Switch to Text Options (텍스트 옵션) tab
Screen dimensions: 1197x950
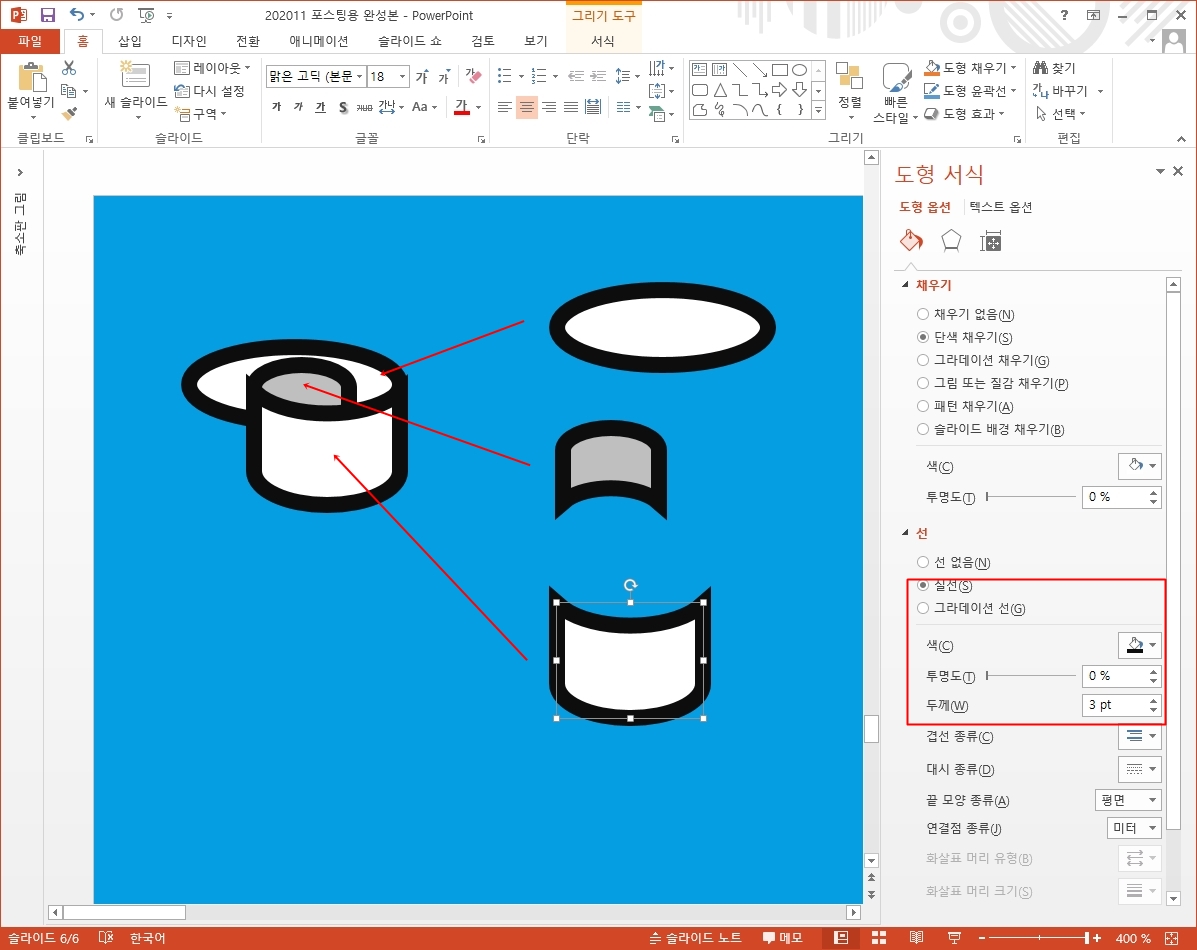tap(1001, 207)
